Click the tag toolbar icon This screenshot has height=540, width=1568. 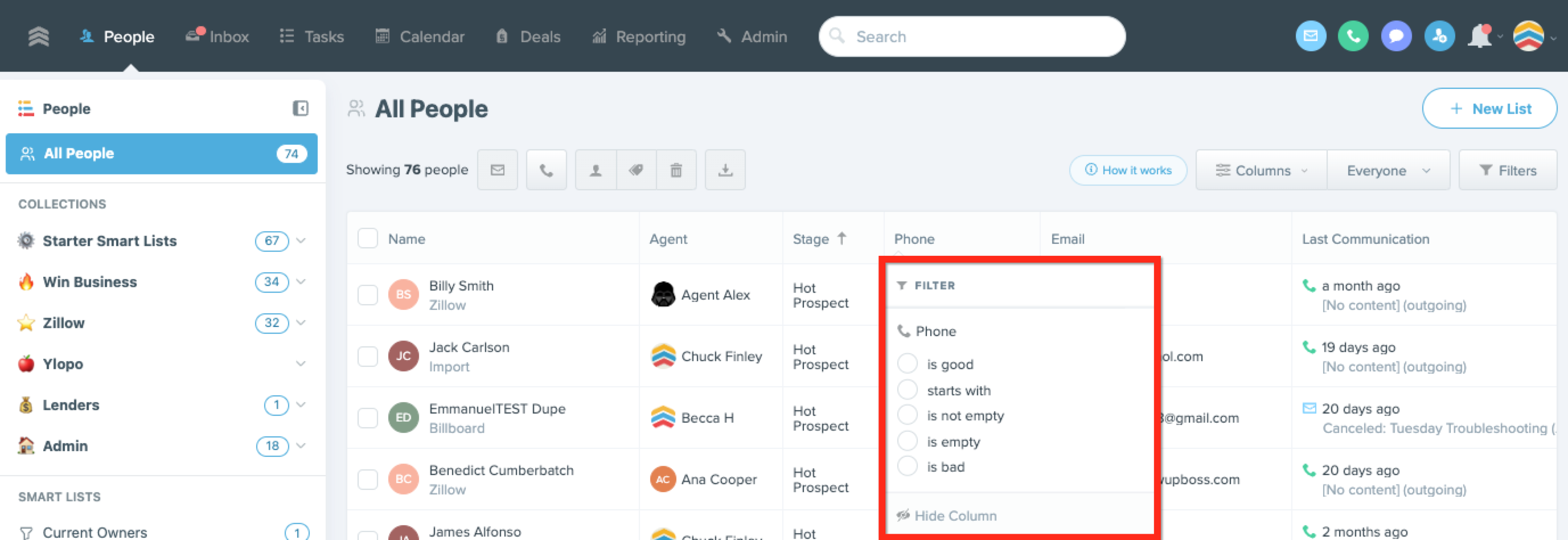tap(636, 170)
